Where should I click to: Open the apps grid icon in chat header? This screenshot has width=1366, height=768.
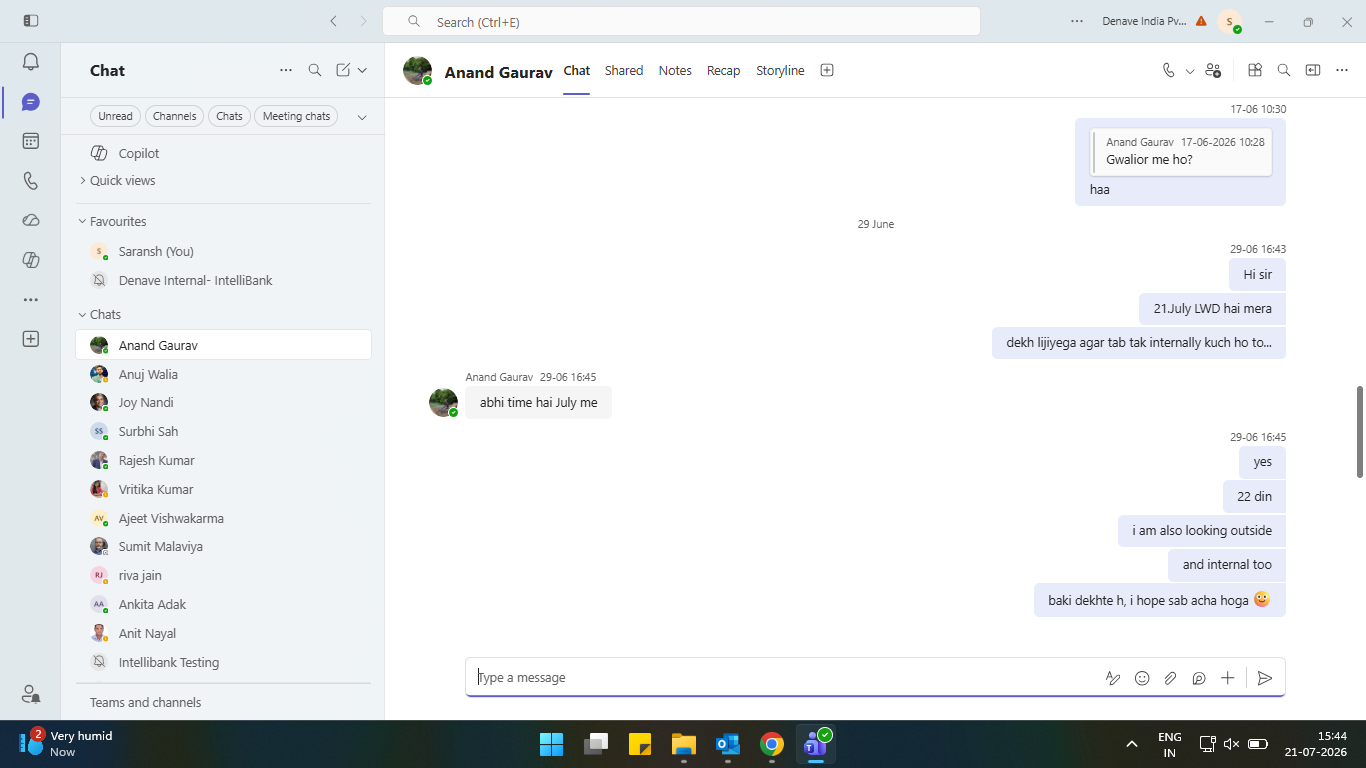pos(1255,70)
